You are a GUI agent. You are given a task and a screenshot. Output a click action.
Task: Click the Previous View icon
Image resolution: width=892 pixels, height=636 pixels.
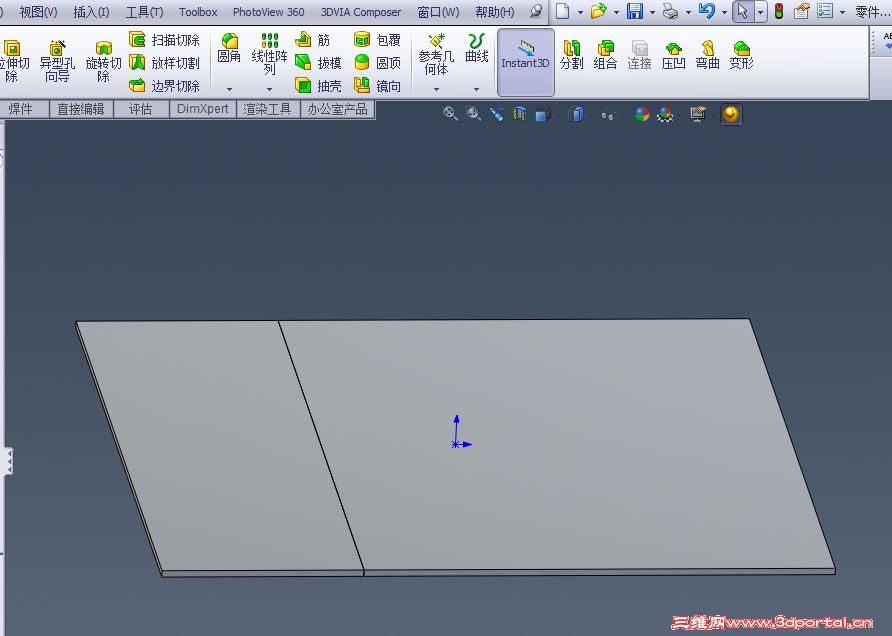[x=497, y=114]
